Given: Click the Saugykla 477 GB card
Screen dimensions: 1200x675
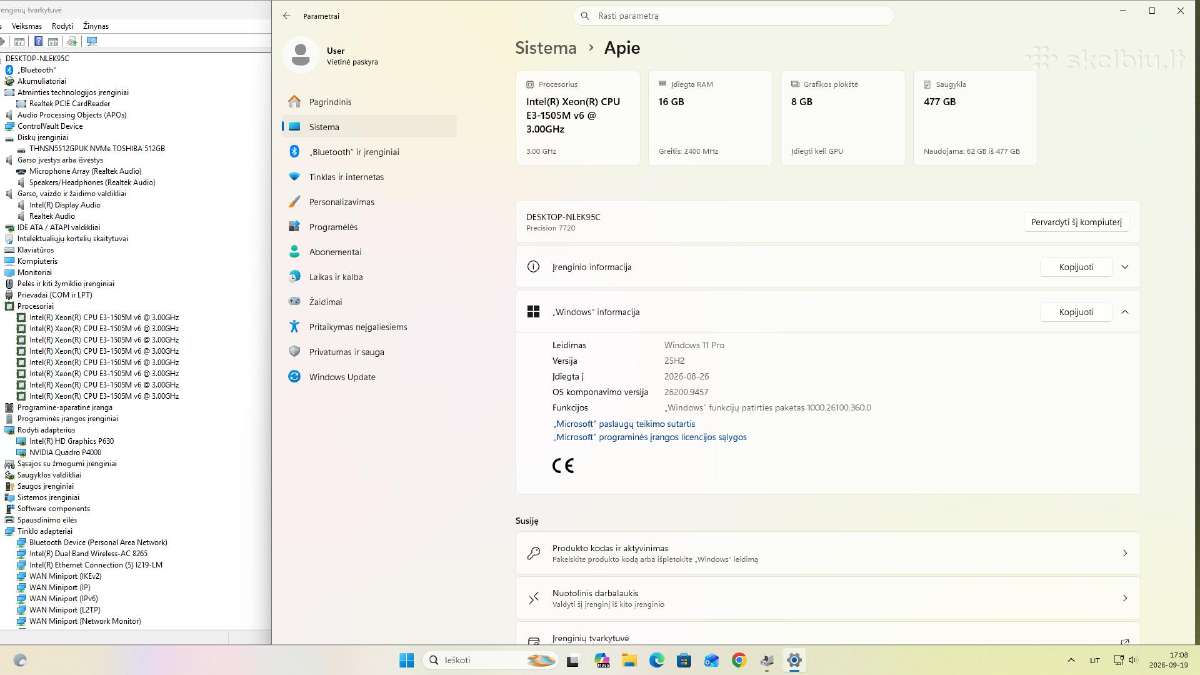Looking at the screenshot, I should [975, 118].
